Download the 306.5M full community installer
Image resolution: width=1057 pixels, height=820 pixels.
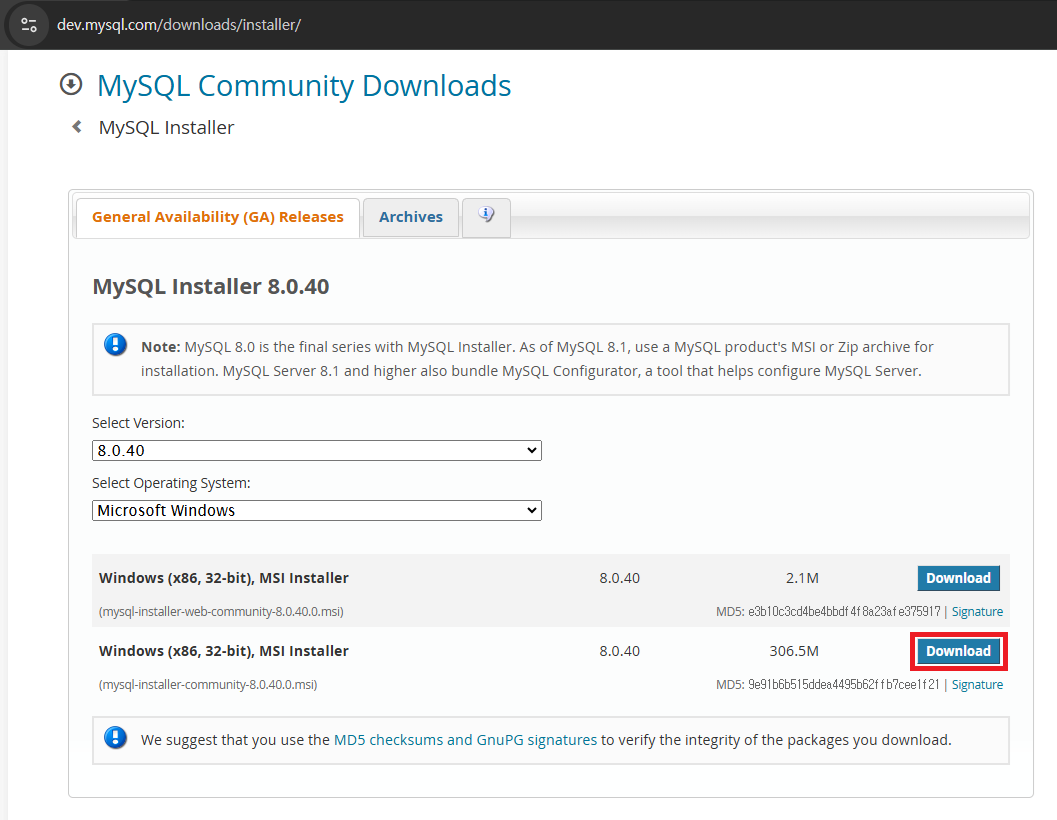coord(958,651)
